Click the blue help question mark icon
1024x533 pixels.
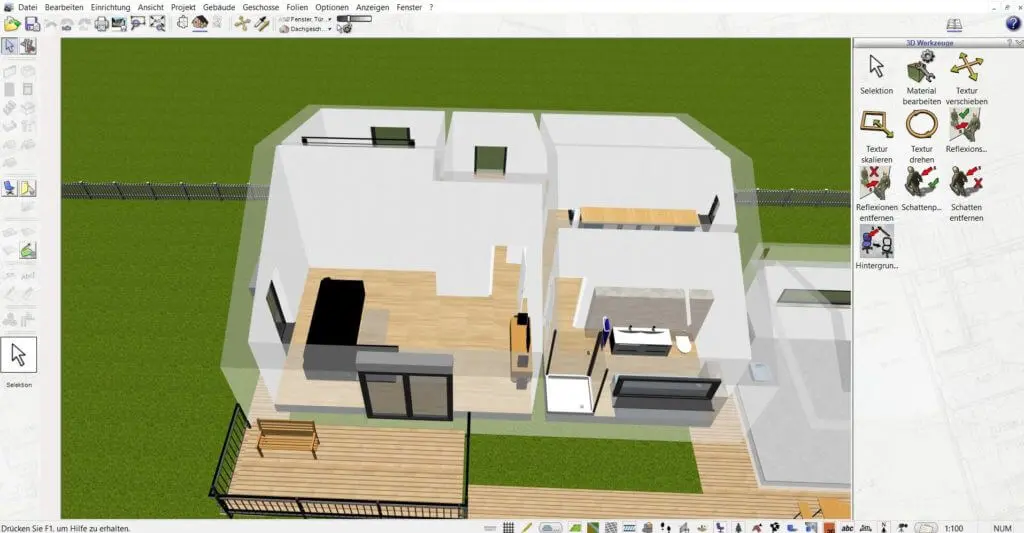[x=1012, y=24]
